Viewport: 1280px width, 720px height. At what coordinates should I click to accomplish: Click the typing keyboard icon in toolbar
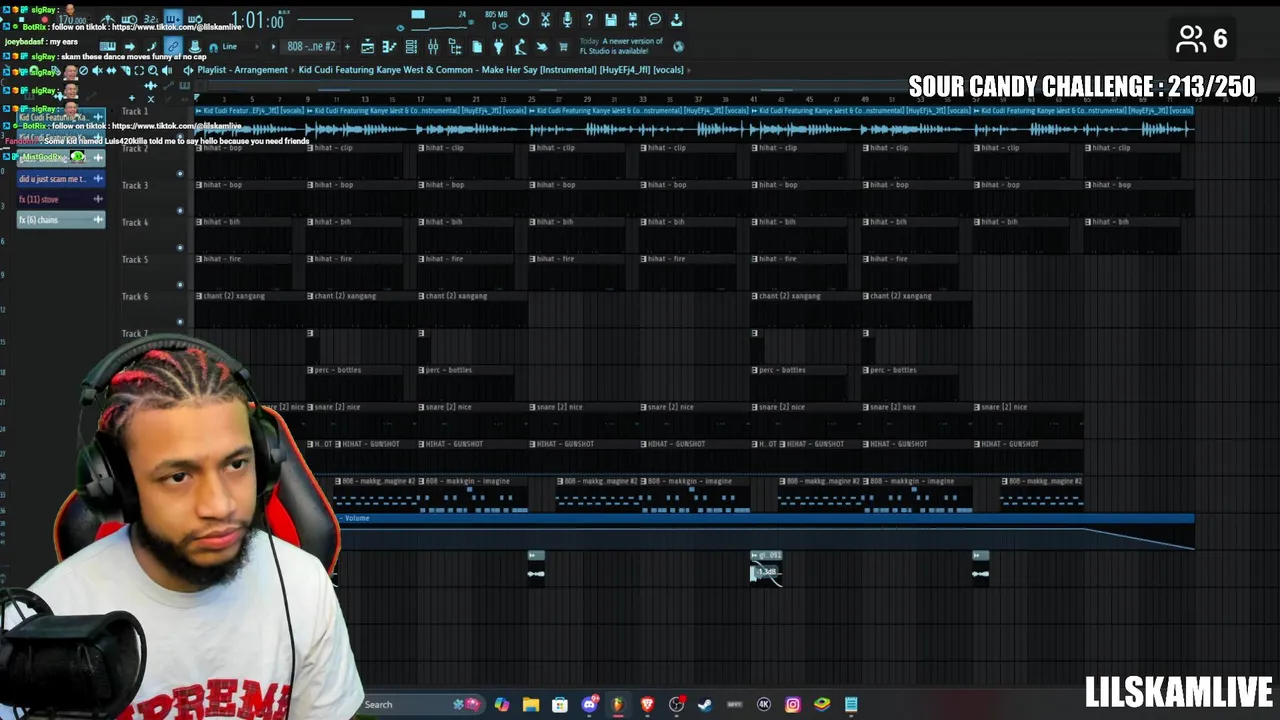pyautogui.click(x=108, y=46)
